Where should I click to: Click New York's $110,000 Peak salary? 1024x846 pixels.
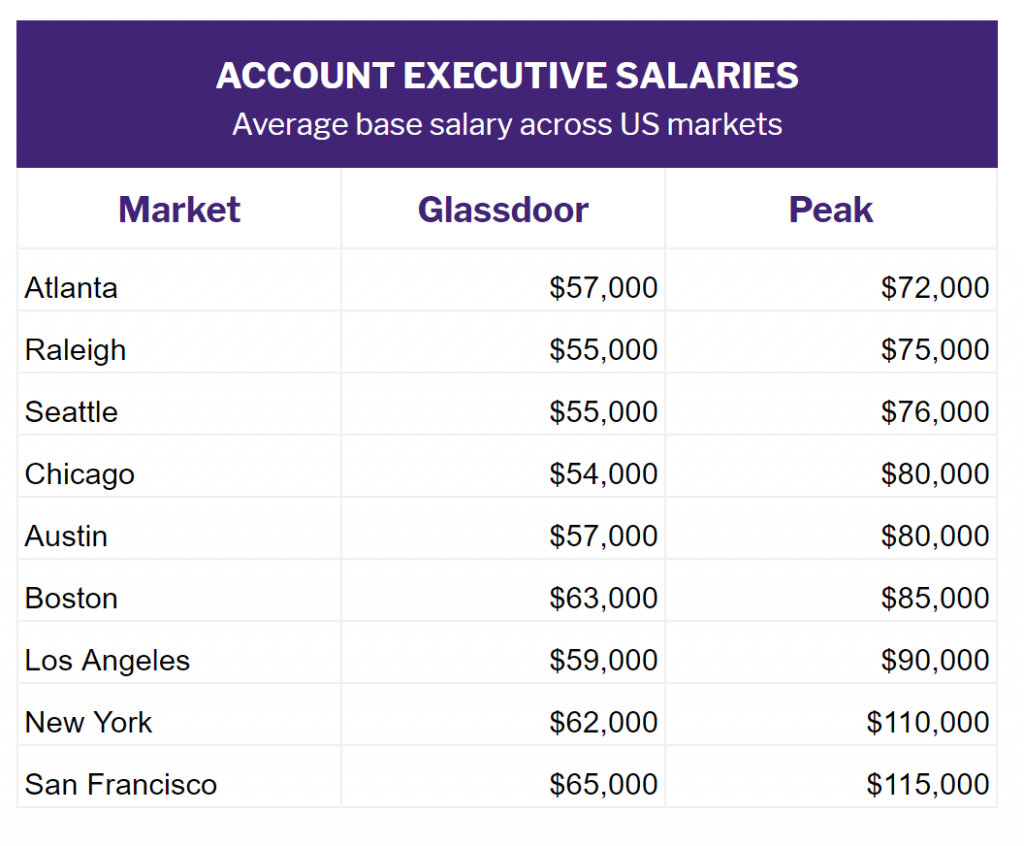pos(928,722)
